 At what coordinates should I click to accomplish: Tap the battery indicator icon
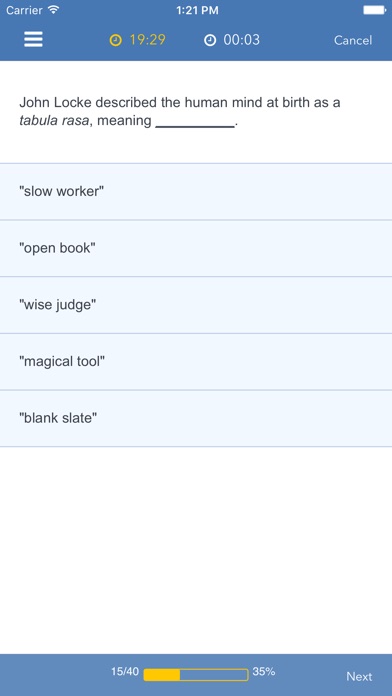[x=374, y=10]
